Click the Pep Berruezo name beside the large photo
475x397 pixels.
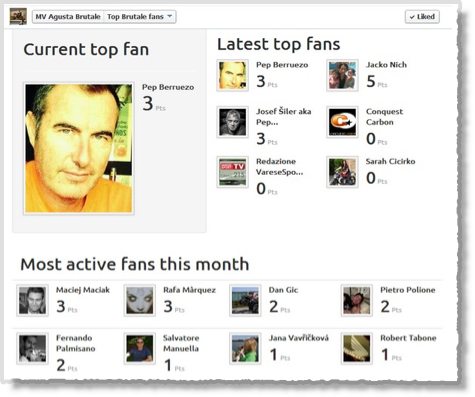[168, 87]
